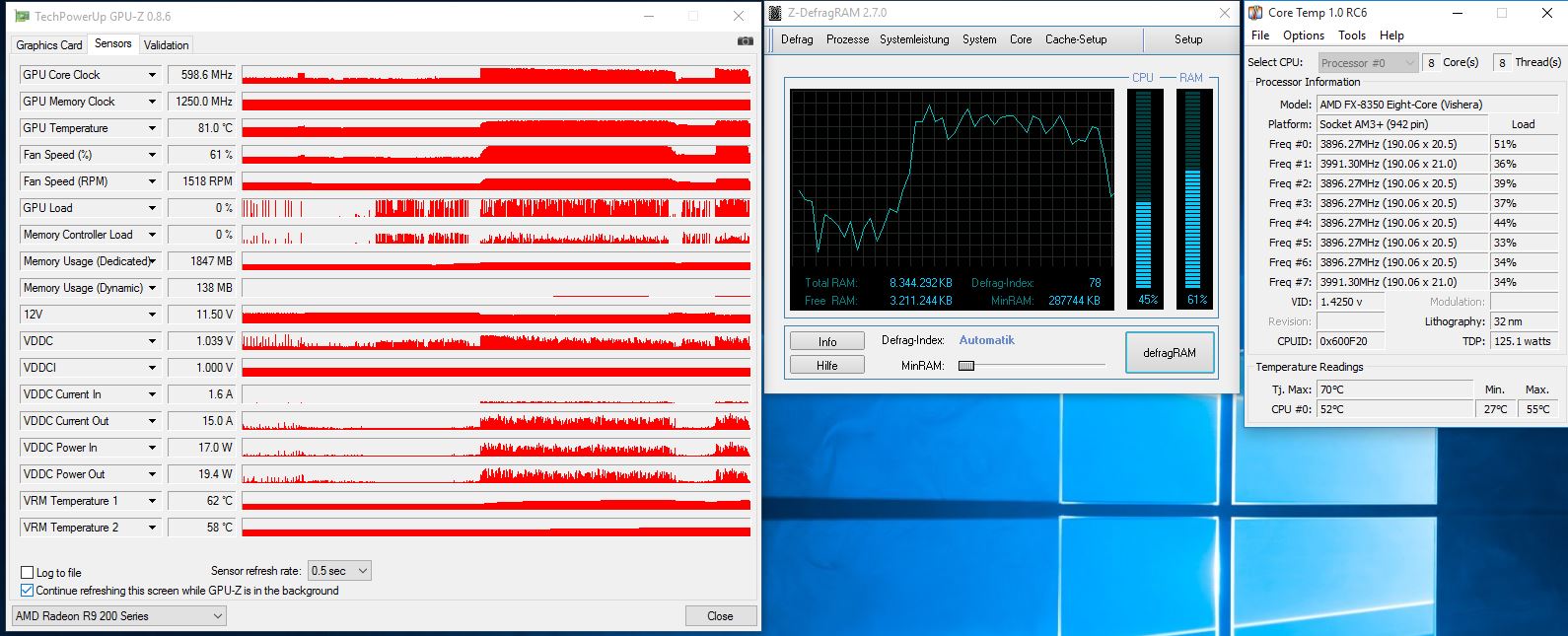This screenshot has height=636, width=1568.
Task: Open Core Temp Tools menu
Action: click(1352, 35)
